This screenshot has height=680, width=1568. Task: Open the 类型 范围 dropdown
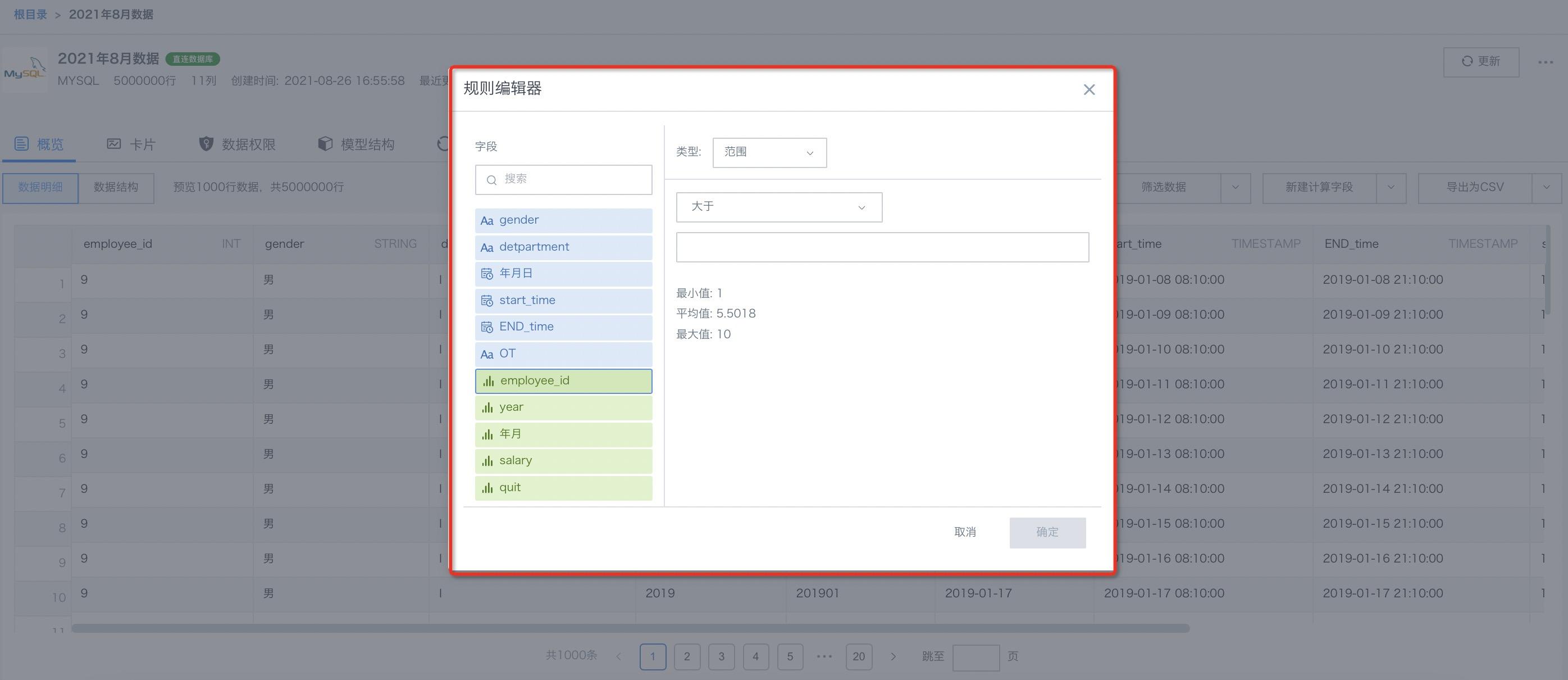[x=769, y=152]
